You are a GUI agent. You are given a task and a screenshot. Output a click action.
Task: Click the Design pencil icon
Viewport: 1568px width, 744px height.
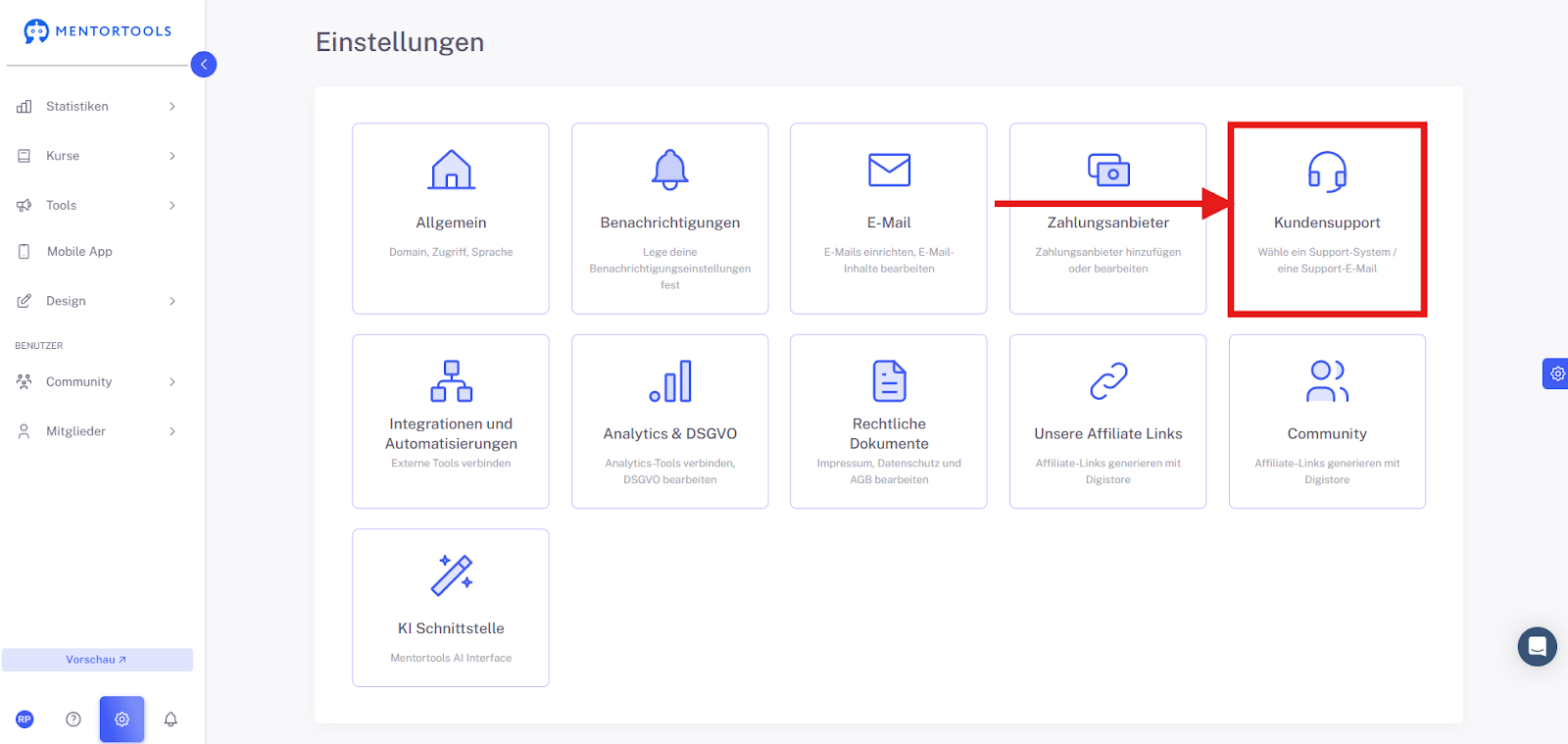(x=24, y=301)
